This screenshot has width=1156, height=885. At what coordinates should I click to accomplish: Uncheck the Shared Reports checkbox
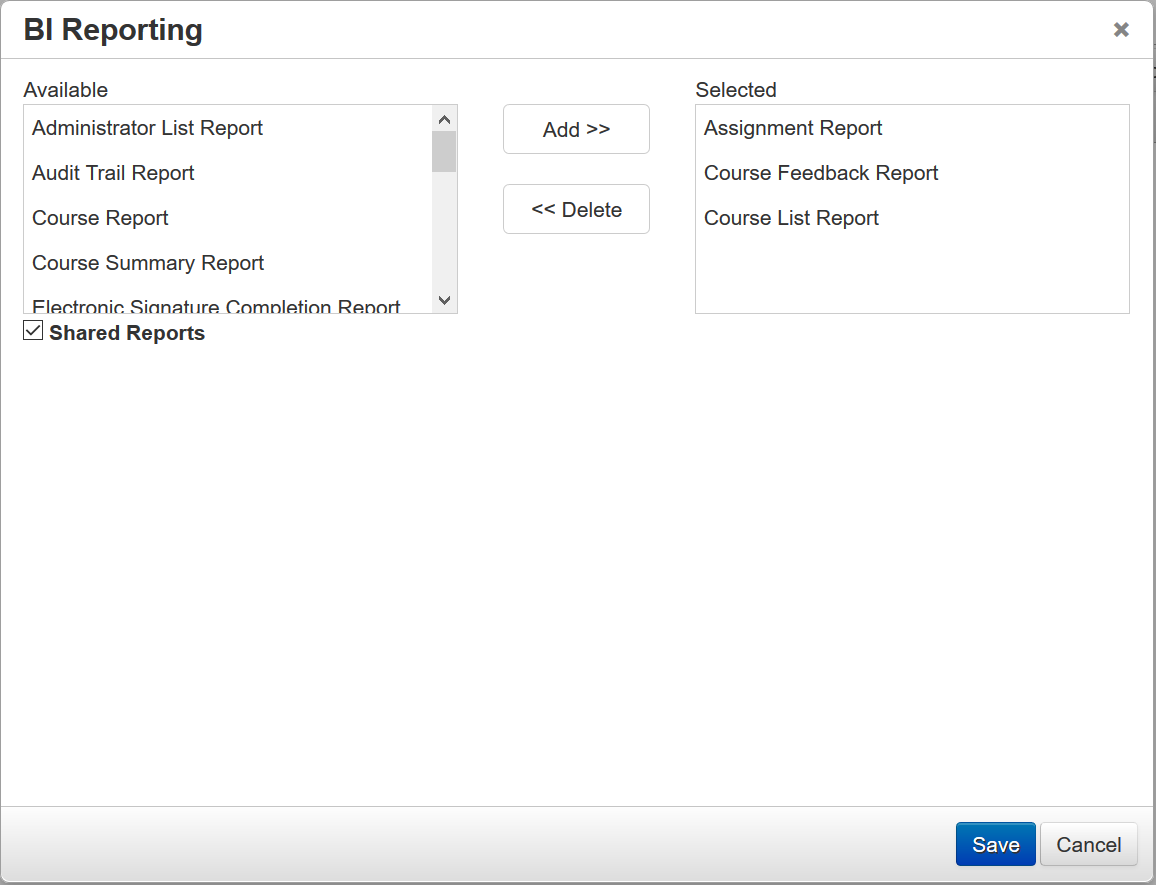pyautogui.click(x=33, y=331)
